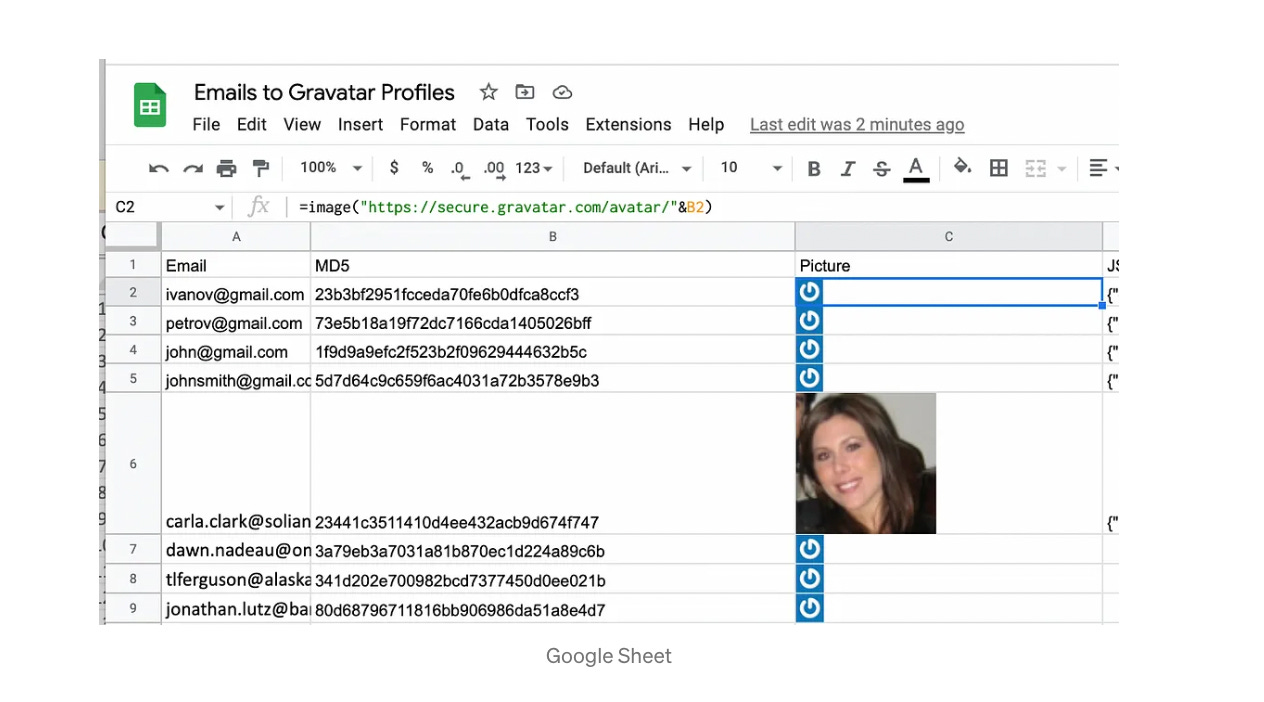Format as currency
The image size is (1264, 702).
[x=394, y=168]
